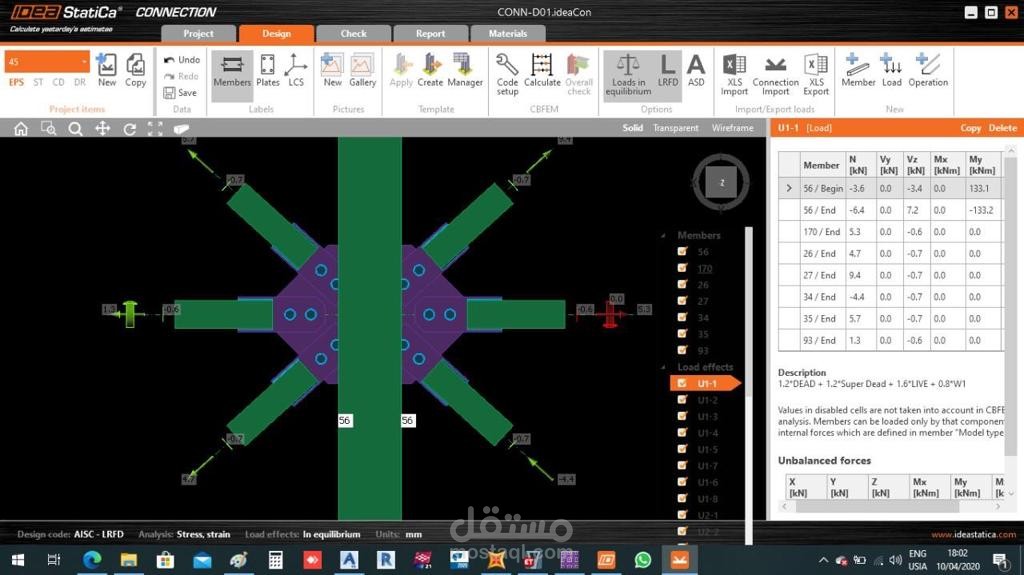The image size is (1024, 575).
Task: Click the magnifier zoom icon
Action: click(x=76, y=129)
